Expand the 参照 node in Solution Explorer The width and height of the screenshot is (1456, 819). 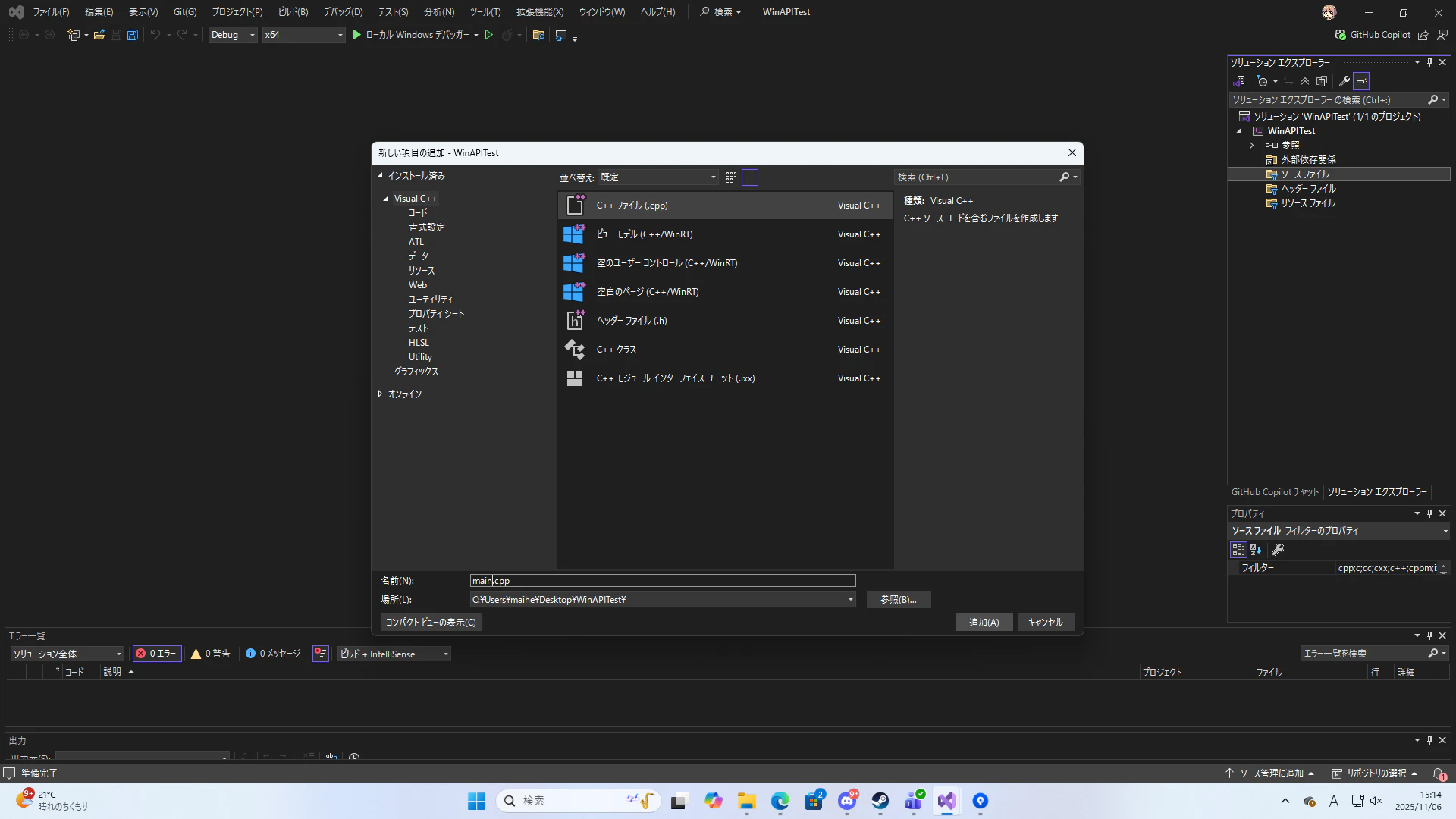point(1251,145)
